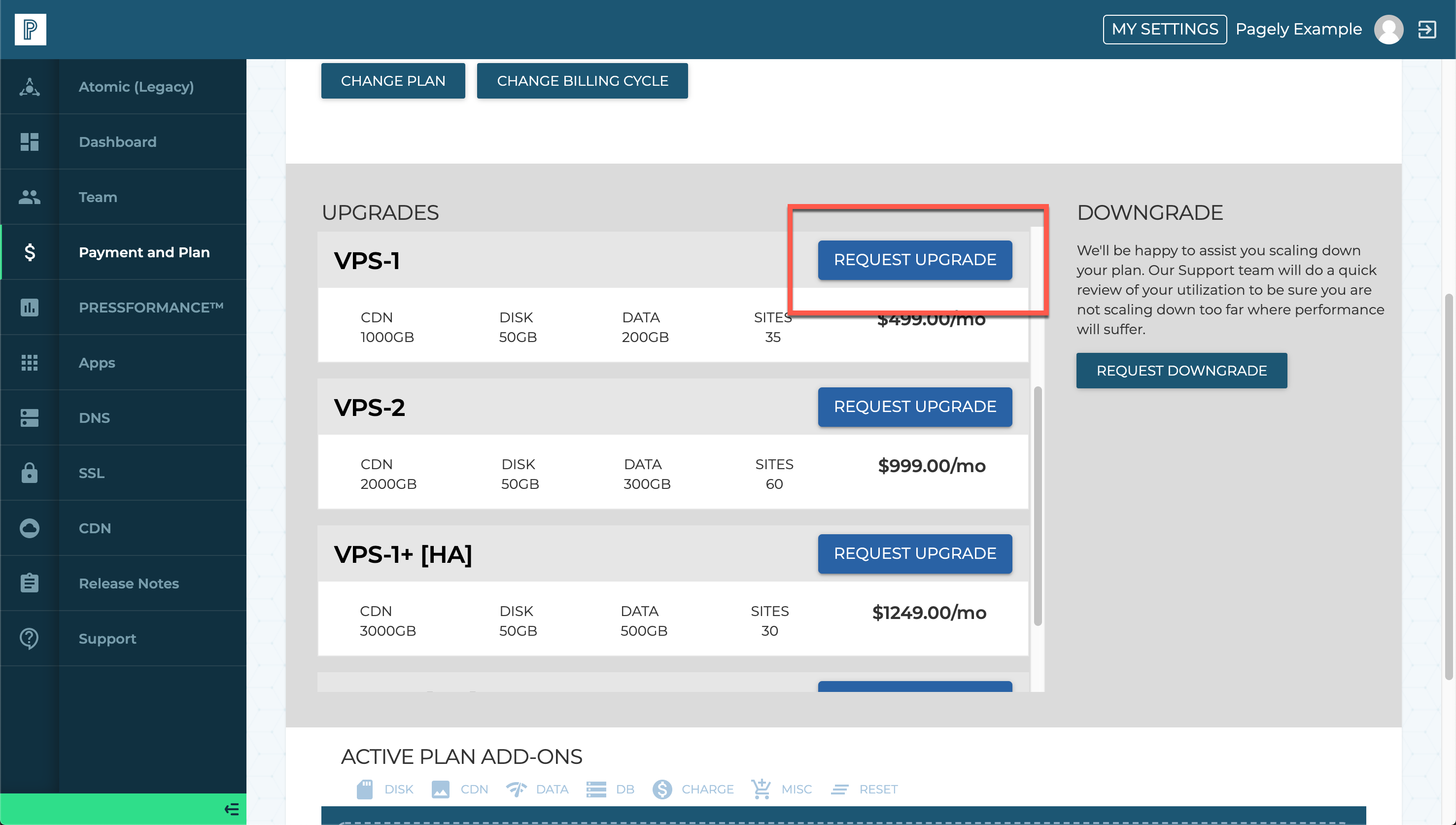Select the Team icon in the sidebar

(x=30, y=197)
